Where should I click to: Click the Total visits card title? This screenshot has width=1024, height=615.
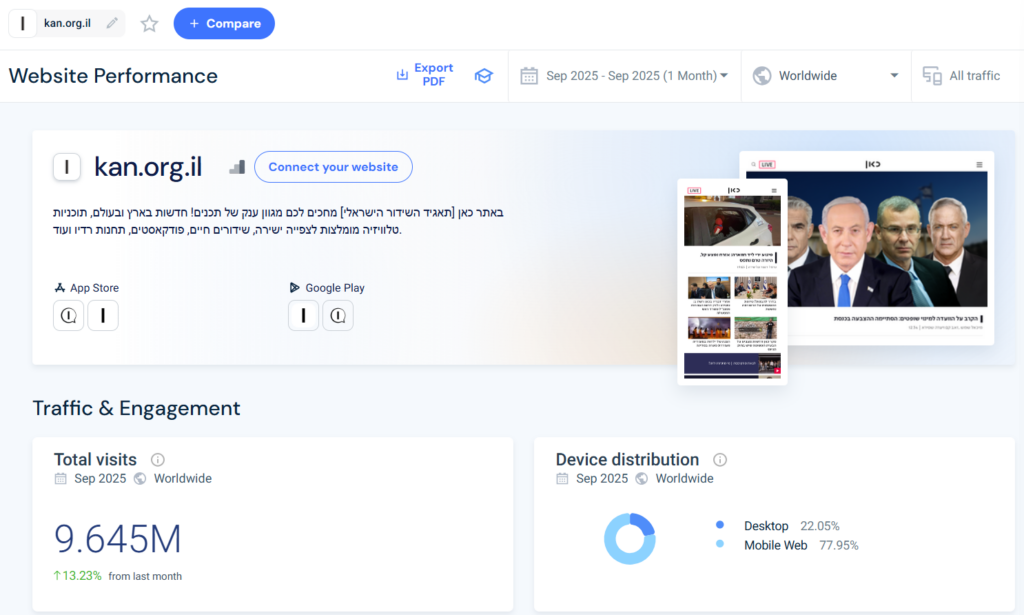click(95, 460)
